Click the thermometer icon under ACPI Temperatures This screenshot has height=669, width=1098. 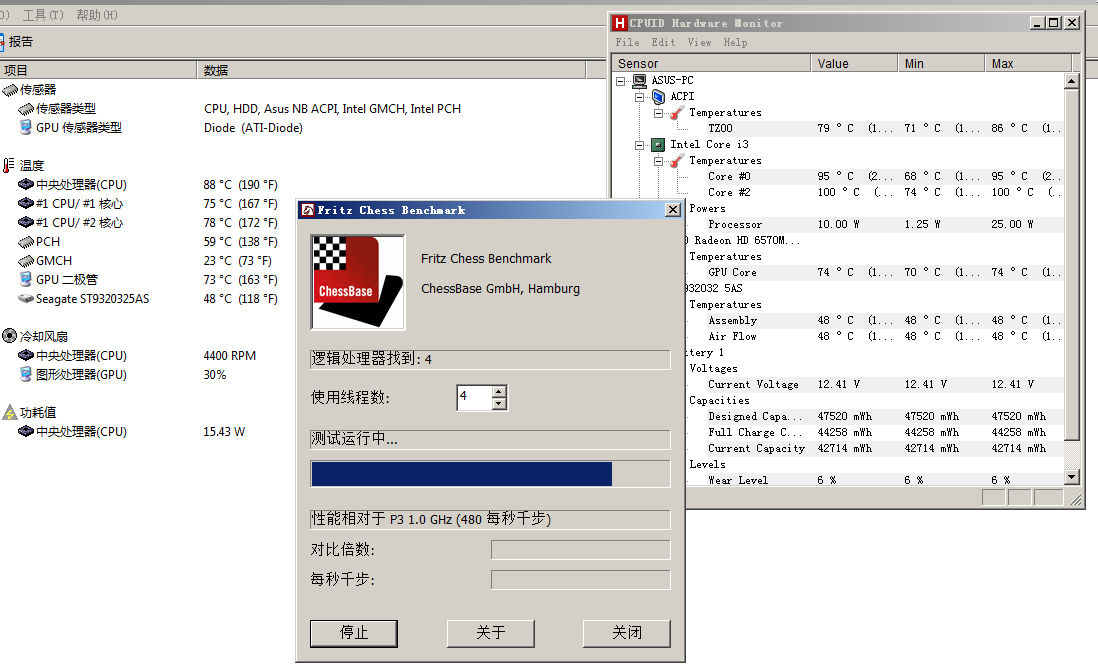point(676,113)
